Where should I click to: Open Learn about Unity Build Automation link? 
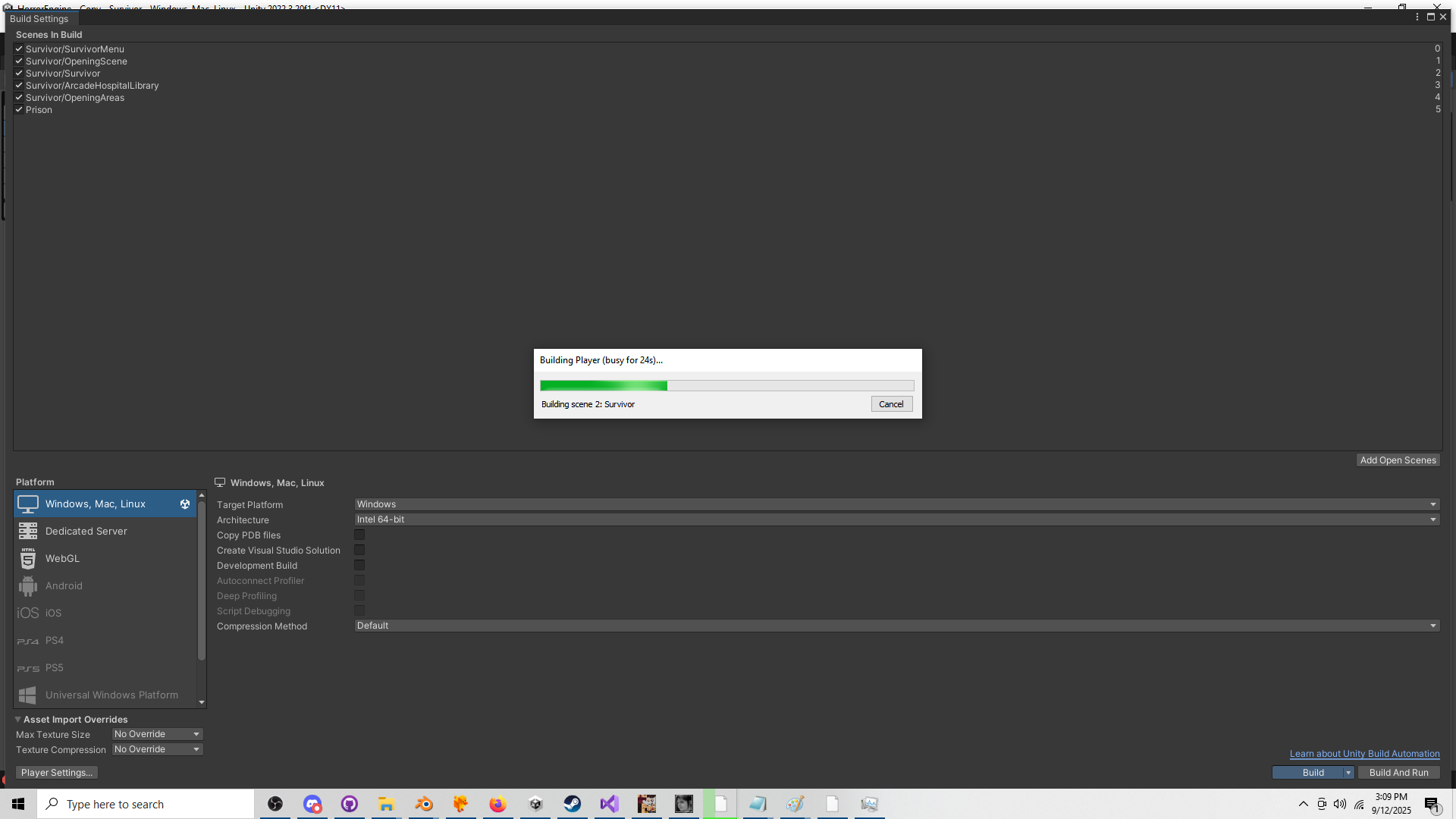tap(1364, 754)
